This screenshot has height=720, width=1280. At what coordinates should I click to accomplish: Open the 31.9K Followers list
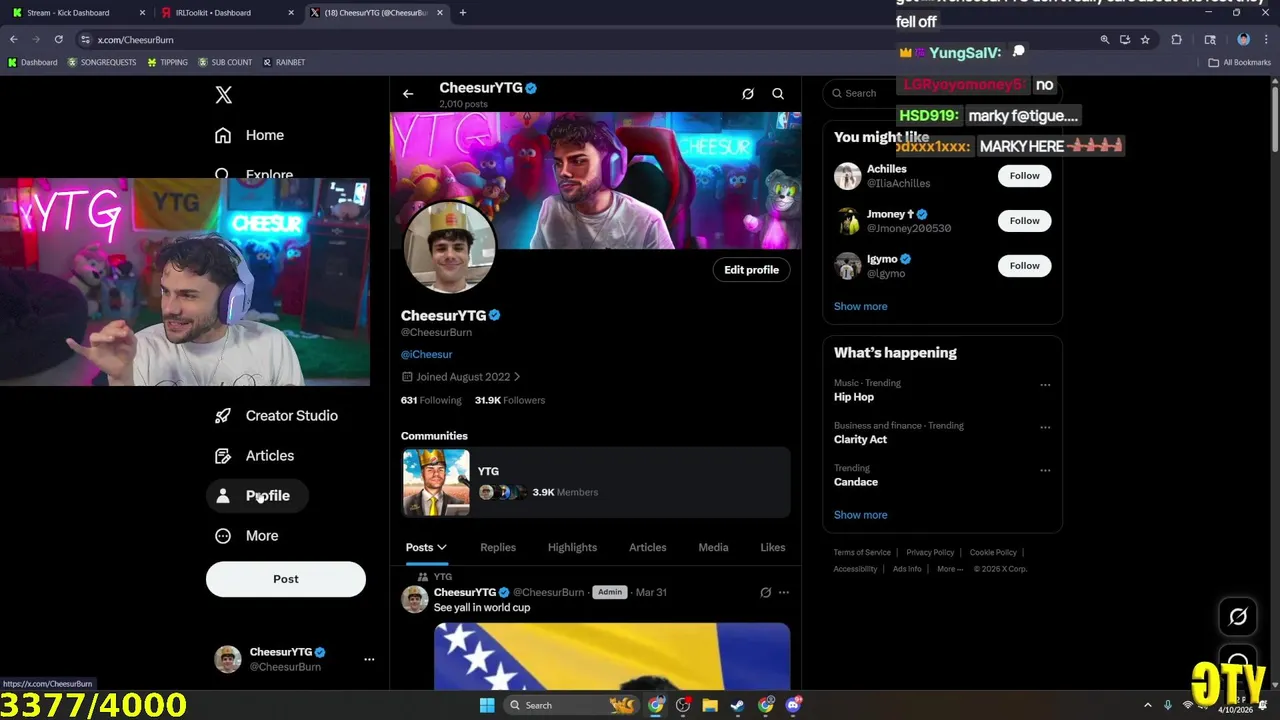510,400
